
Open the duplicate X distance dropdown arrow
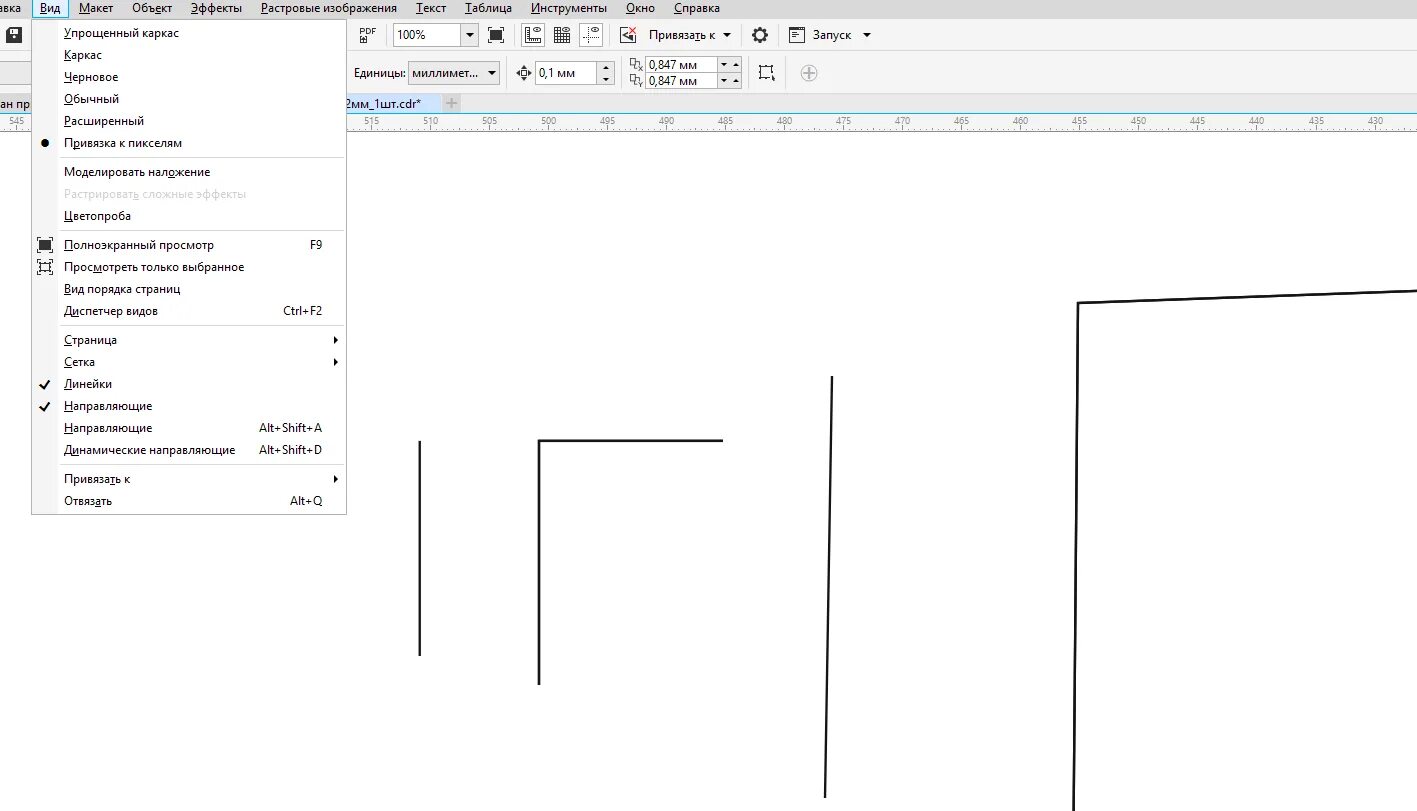(723, 64)
